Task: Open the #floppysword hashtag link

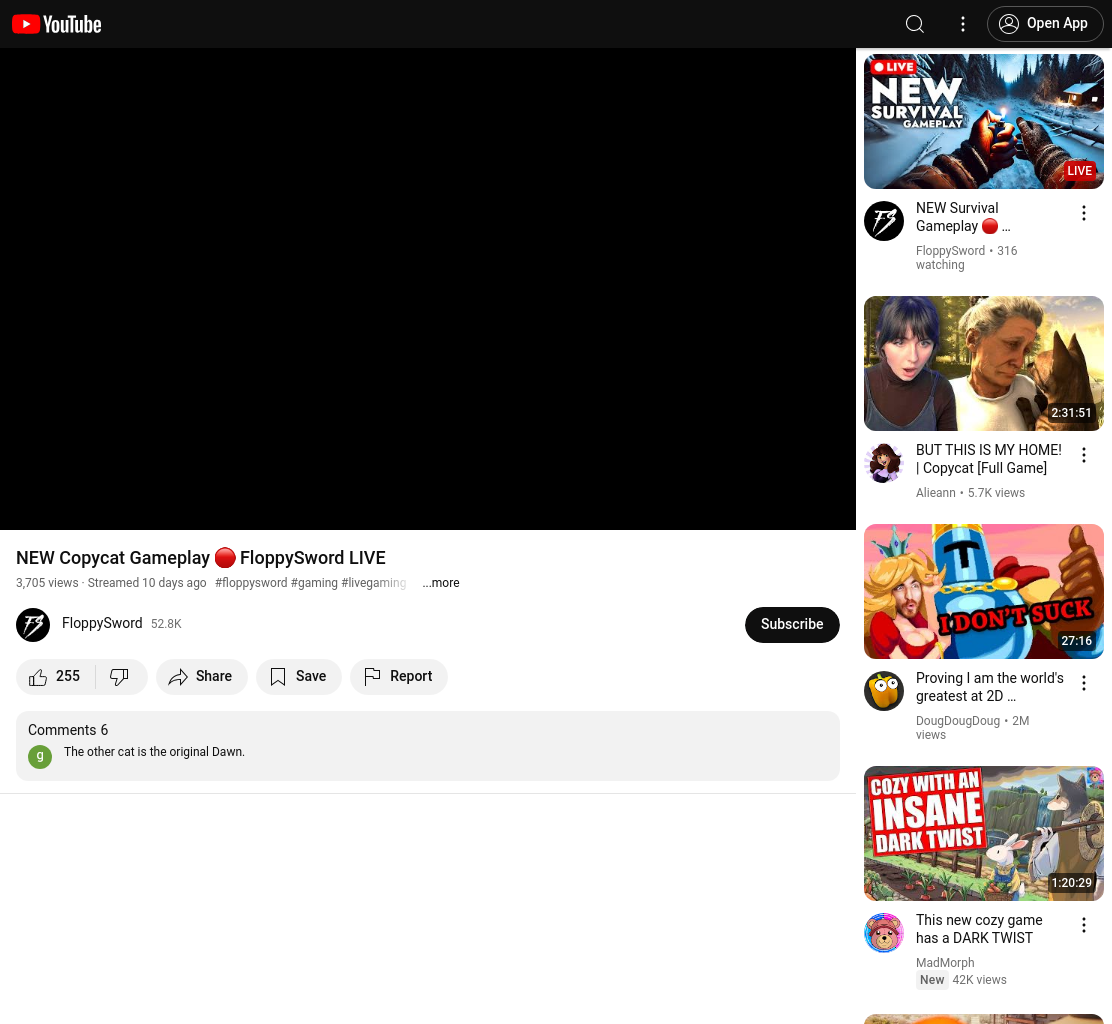Action: 251,583
